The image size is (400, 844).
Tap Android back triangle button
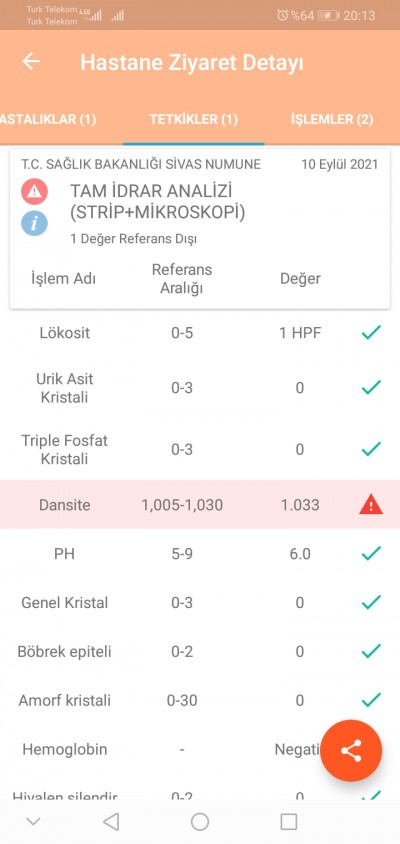pos(111,821)
